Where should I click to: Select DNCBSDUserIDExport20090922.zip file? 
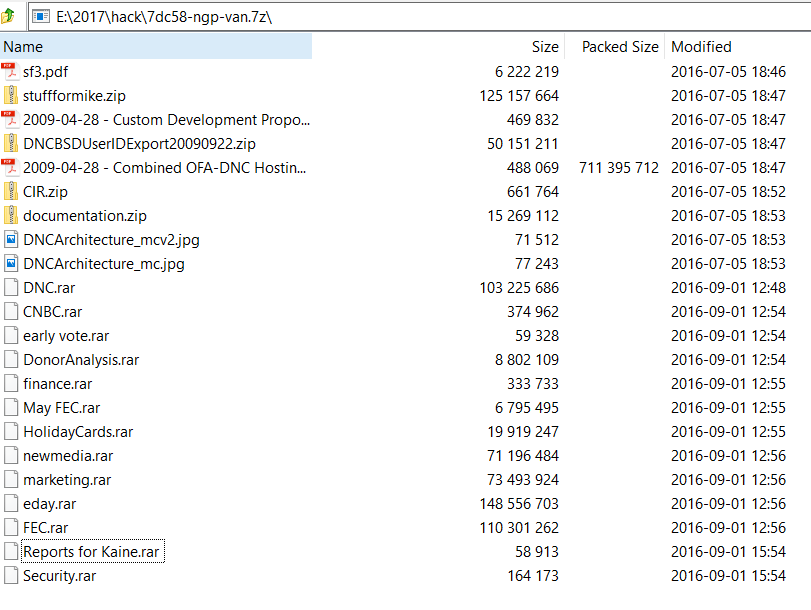point(139,144)
